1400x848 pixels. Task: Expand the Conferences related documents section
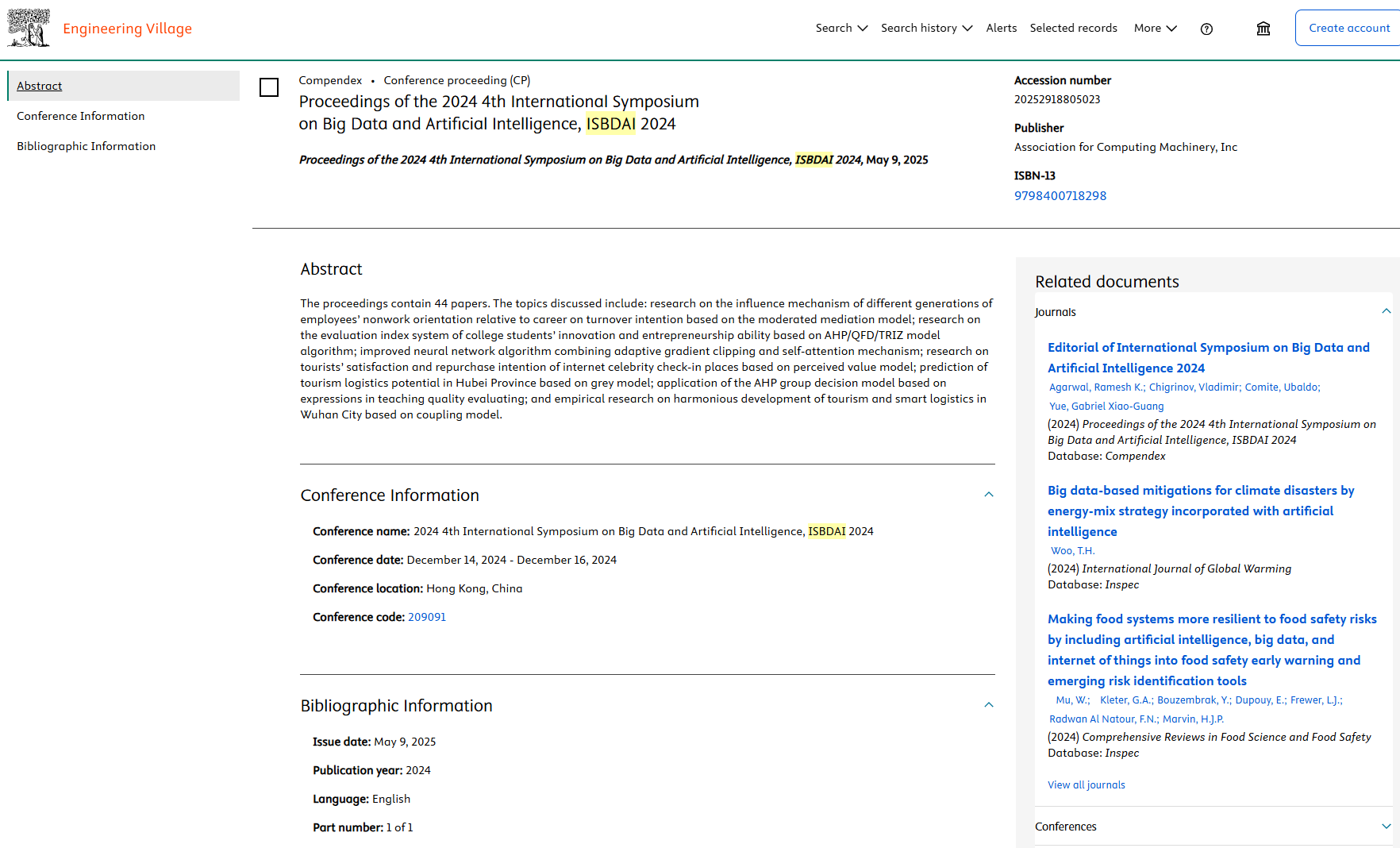point(1386,827)
